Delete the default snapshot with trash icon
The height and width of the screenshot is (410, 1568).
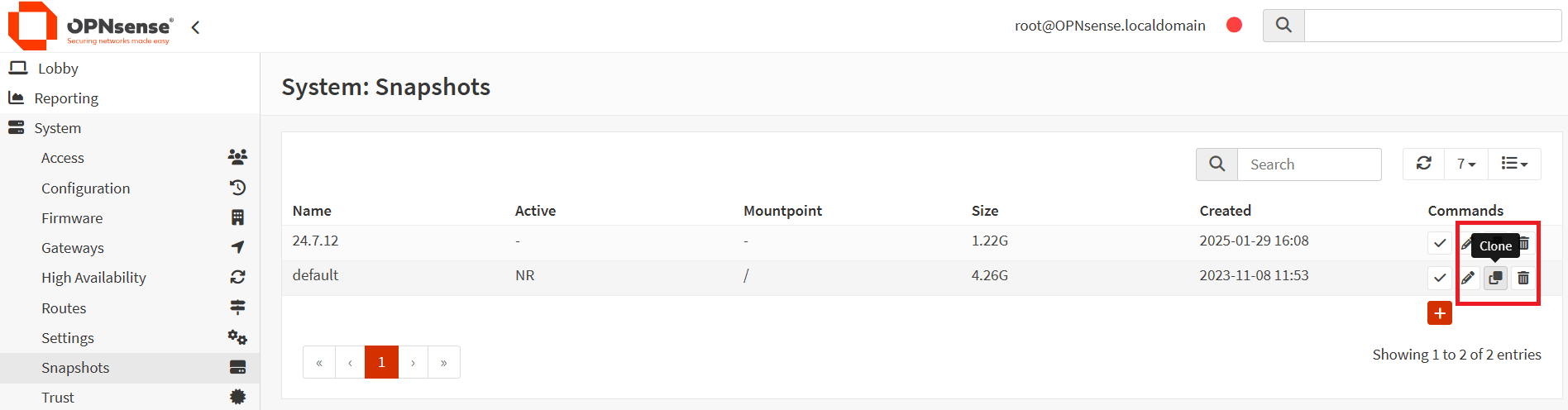click(x=1523, y=278)
